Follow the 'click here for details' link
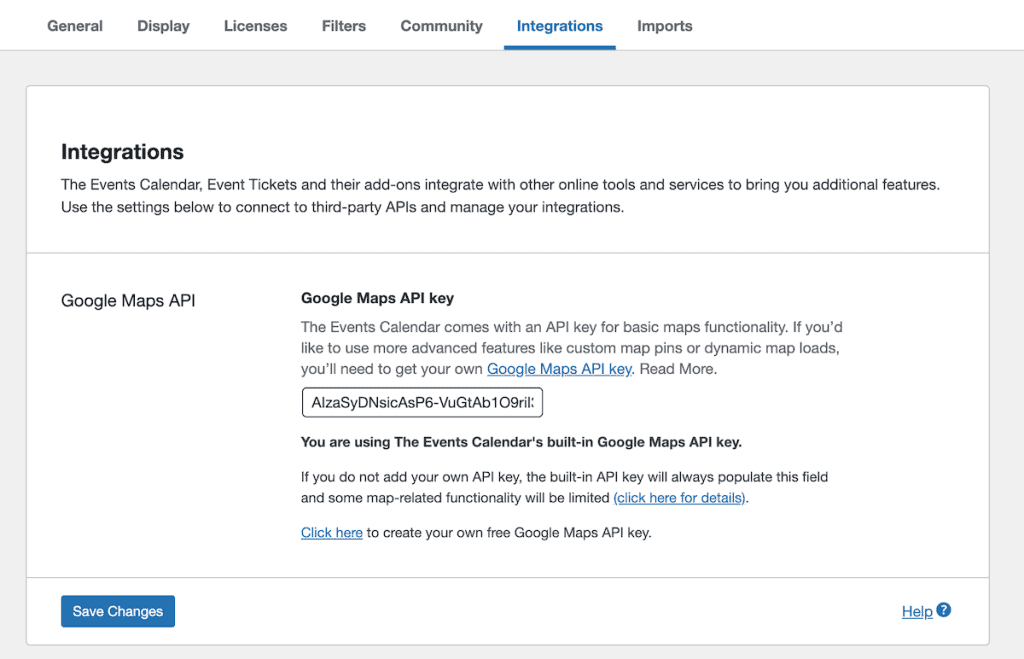This screenshot has height=659, width=1024. click(x=679, y=498)
